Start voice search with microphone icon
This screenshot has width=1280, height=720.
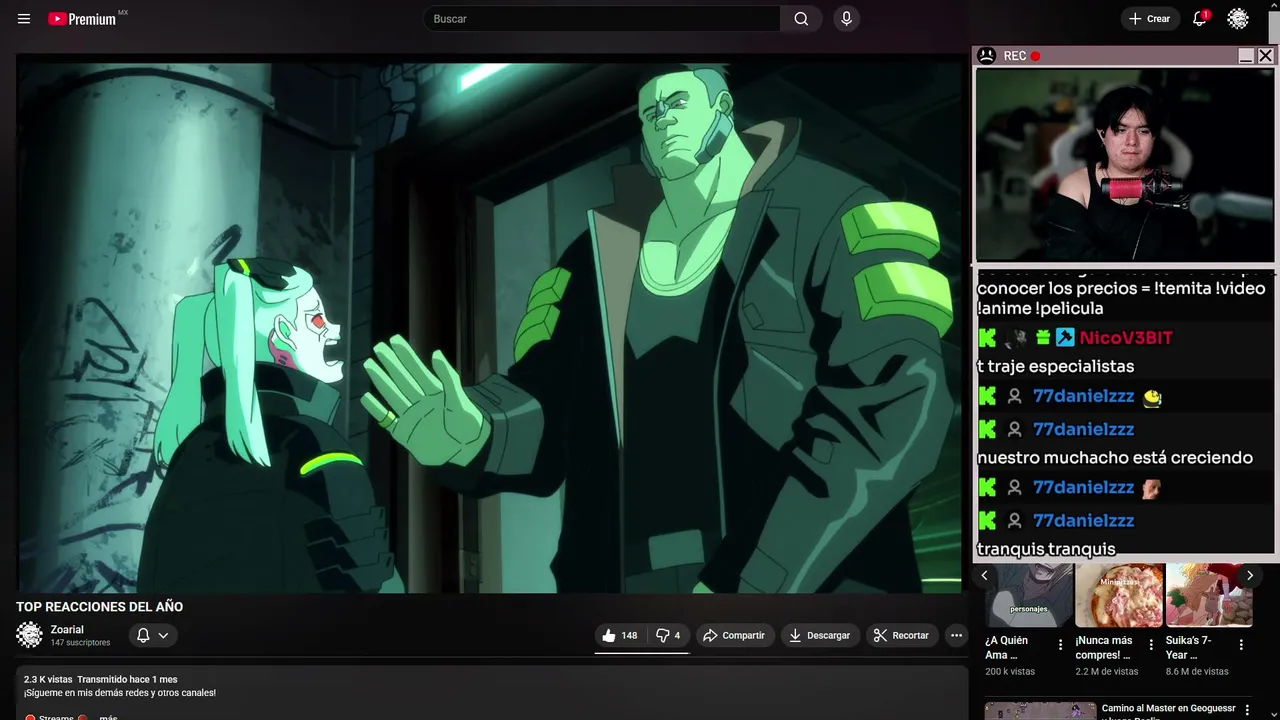(846, 19)
